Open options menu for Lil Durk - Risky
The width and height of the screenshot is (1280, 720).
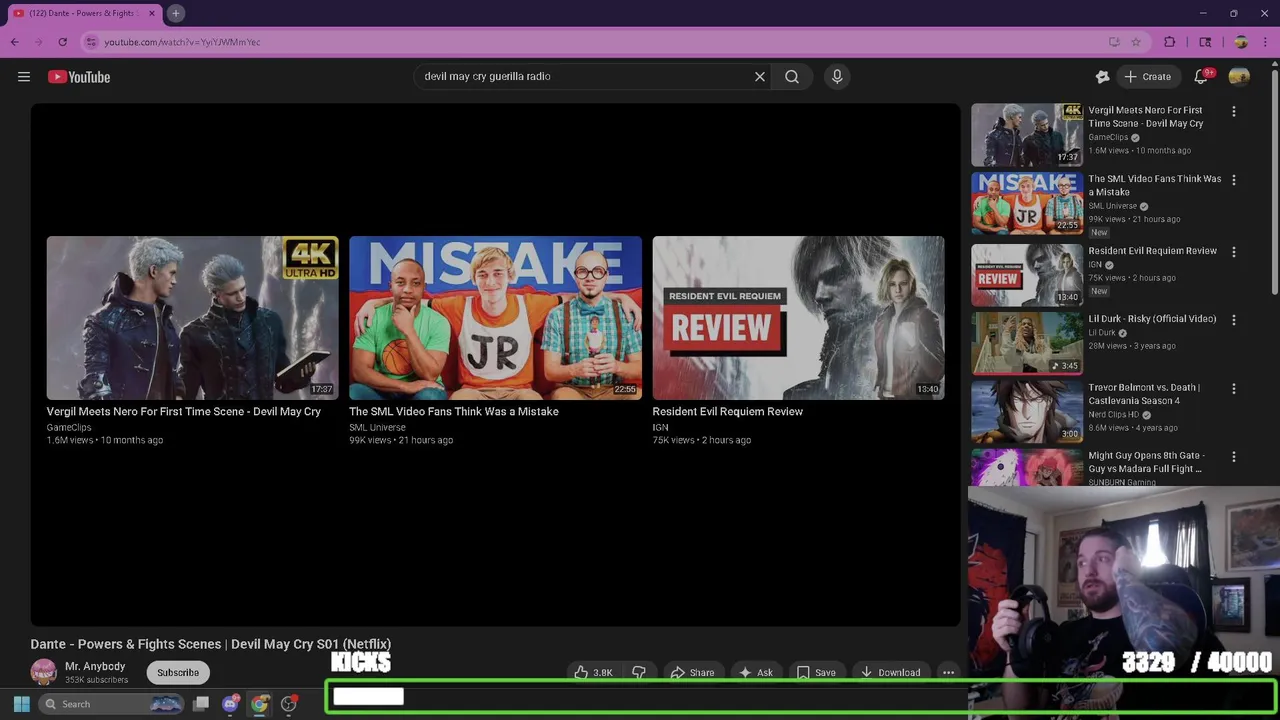[1233, 320]
